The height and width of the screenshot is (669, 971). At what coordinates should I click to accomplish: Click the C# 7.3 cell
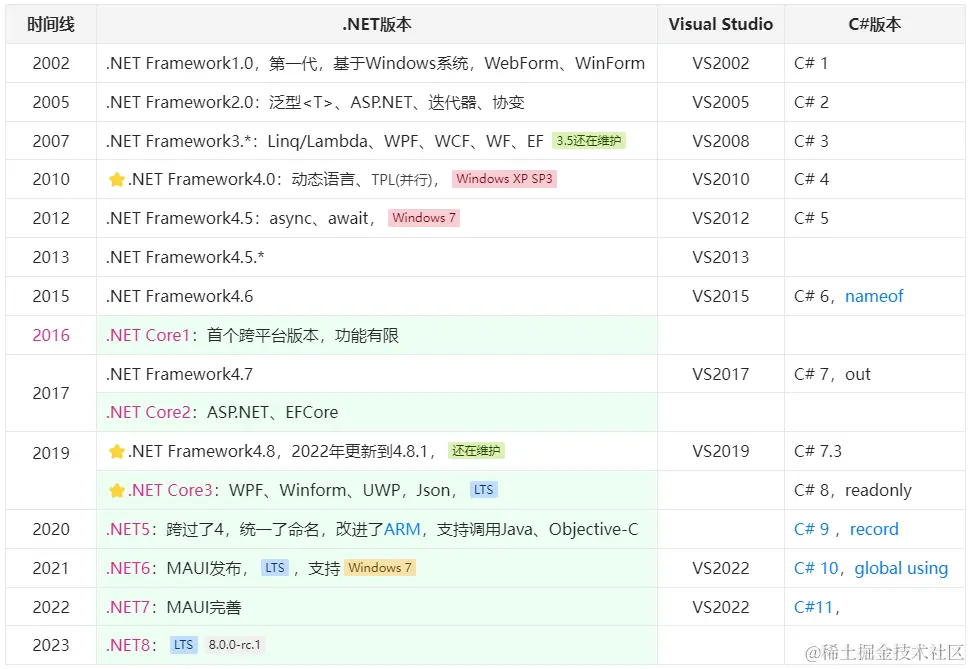(x=874, y=452)
